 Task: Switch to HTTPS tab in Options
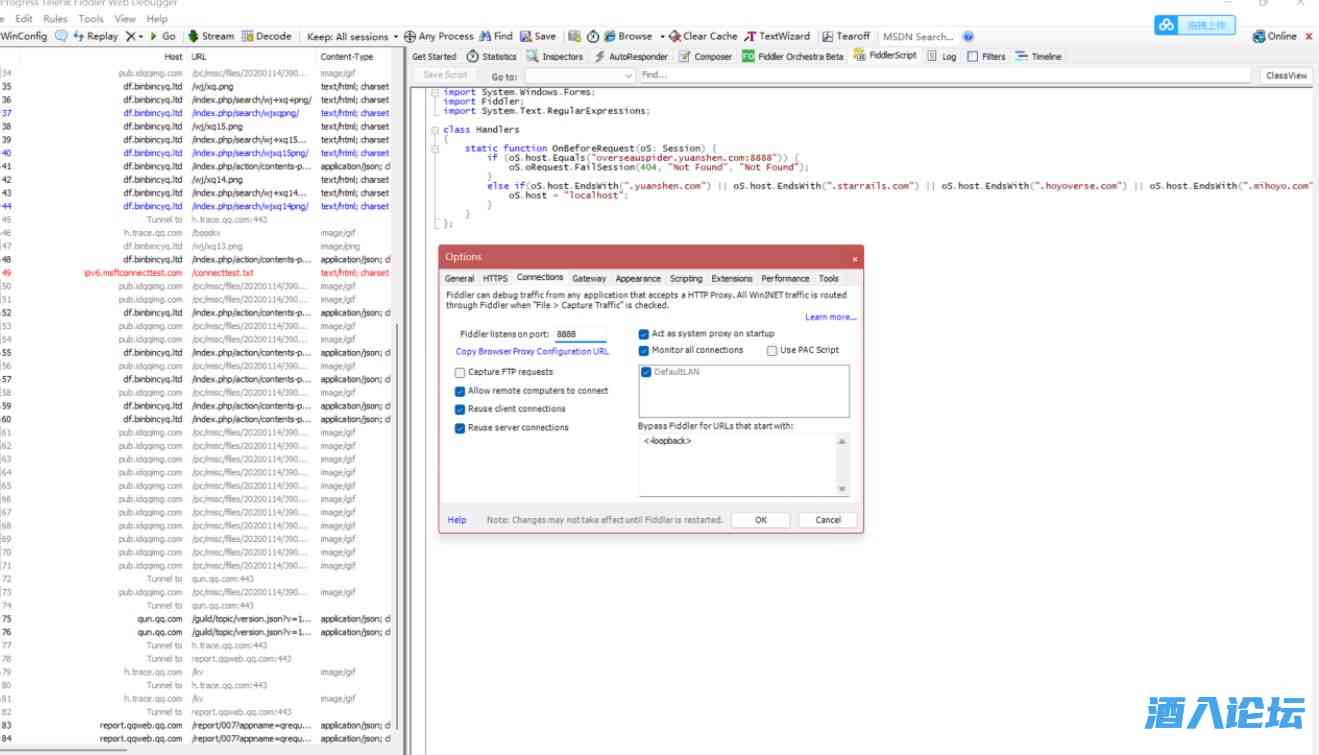pyautogui.click(x=495, y=279)
